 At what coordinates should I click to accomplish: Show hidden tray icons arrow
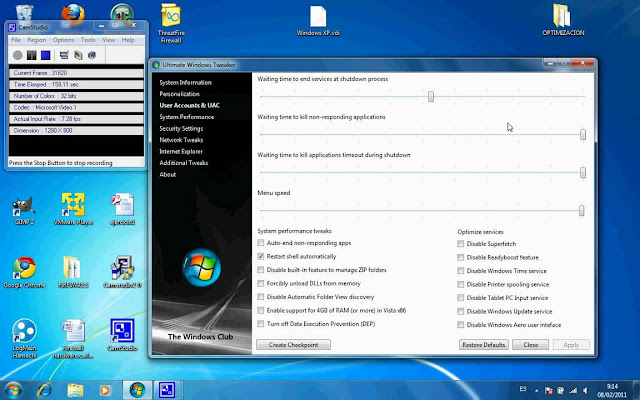click(536, 391)
